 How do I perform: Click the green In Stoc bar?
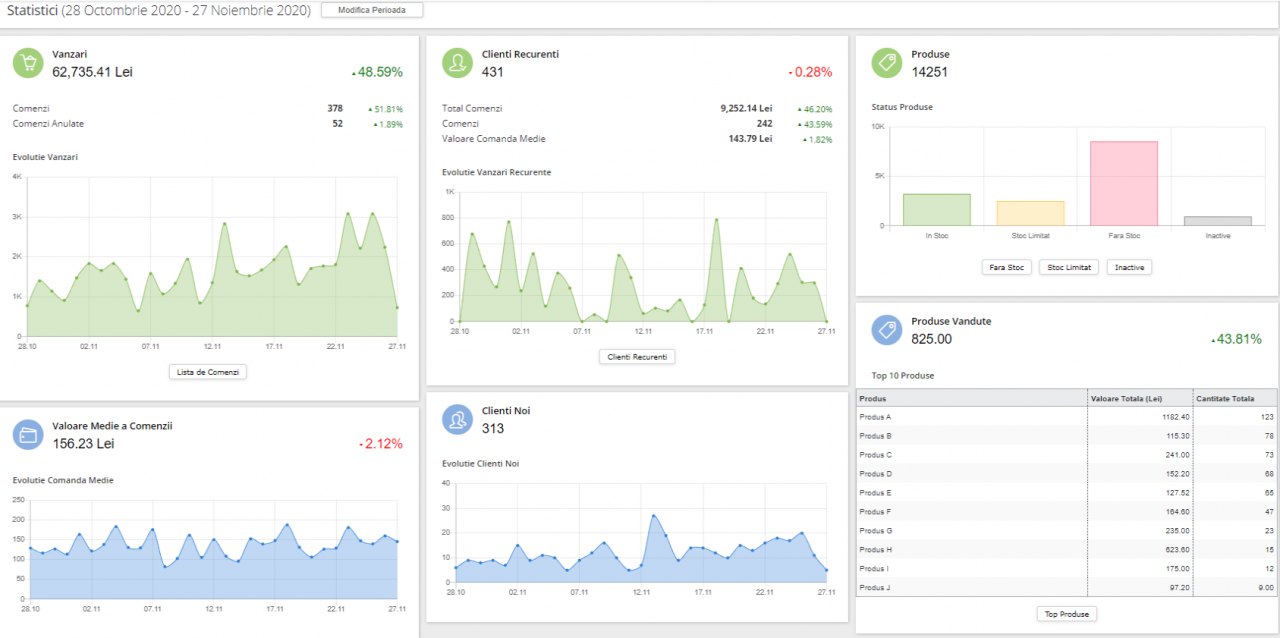tap(936, 210)
